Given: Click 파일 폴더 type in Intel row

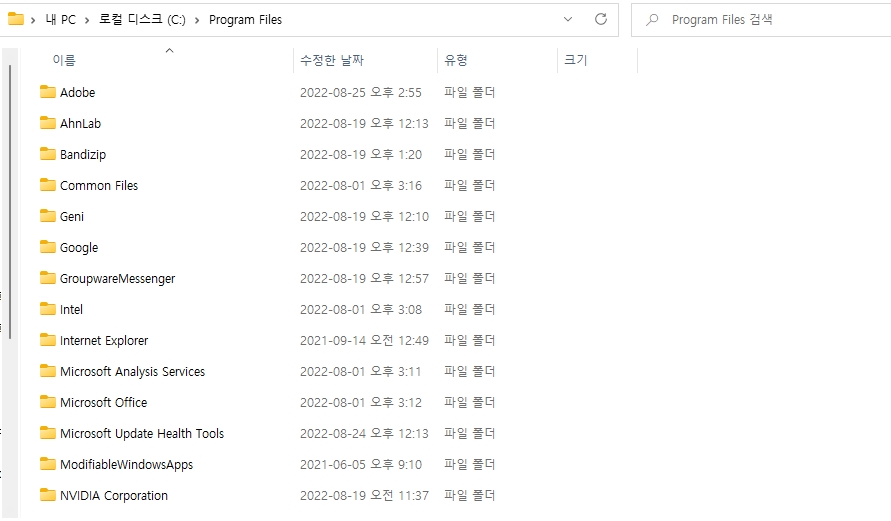Looking at the screenshot, I should (x=469, y=310).
